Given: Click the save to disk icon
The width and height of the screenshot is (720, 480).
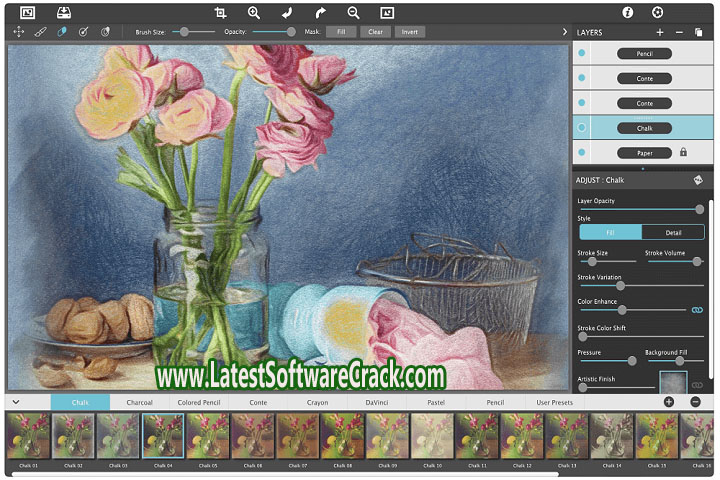Looking at the screenshot, I should pyautogui.click(x=63, y=12).
